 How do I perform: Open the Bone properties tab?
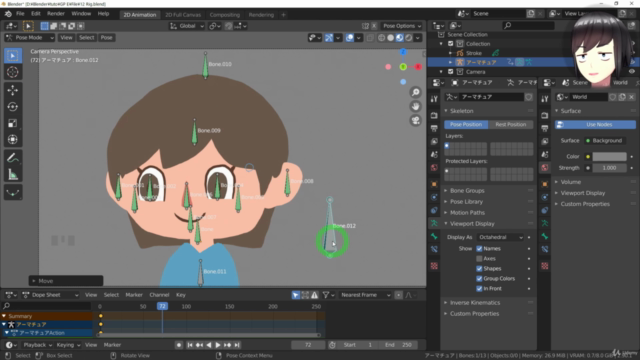(434, 236)
